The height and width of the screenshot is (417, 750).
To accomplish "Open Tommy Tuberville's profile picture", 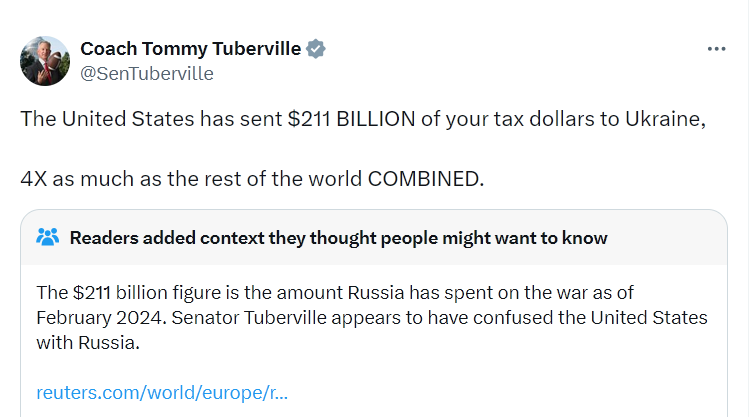I will coord(45,61).
